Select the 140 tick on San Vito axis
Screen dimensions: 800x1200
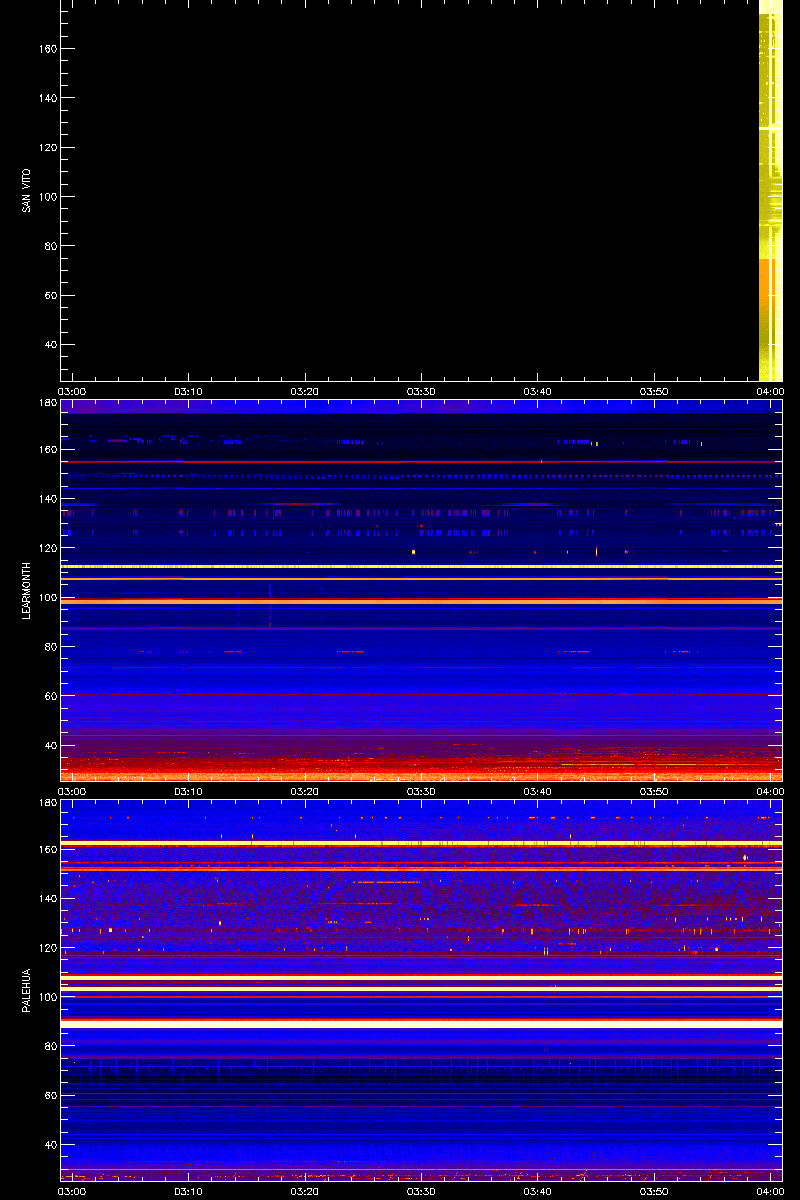click(49, 98)
